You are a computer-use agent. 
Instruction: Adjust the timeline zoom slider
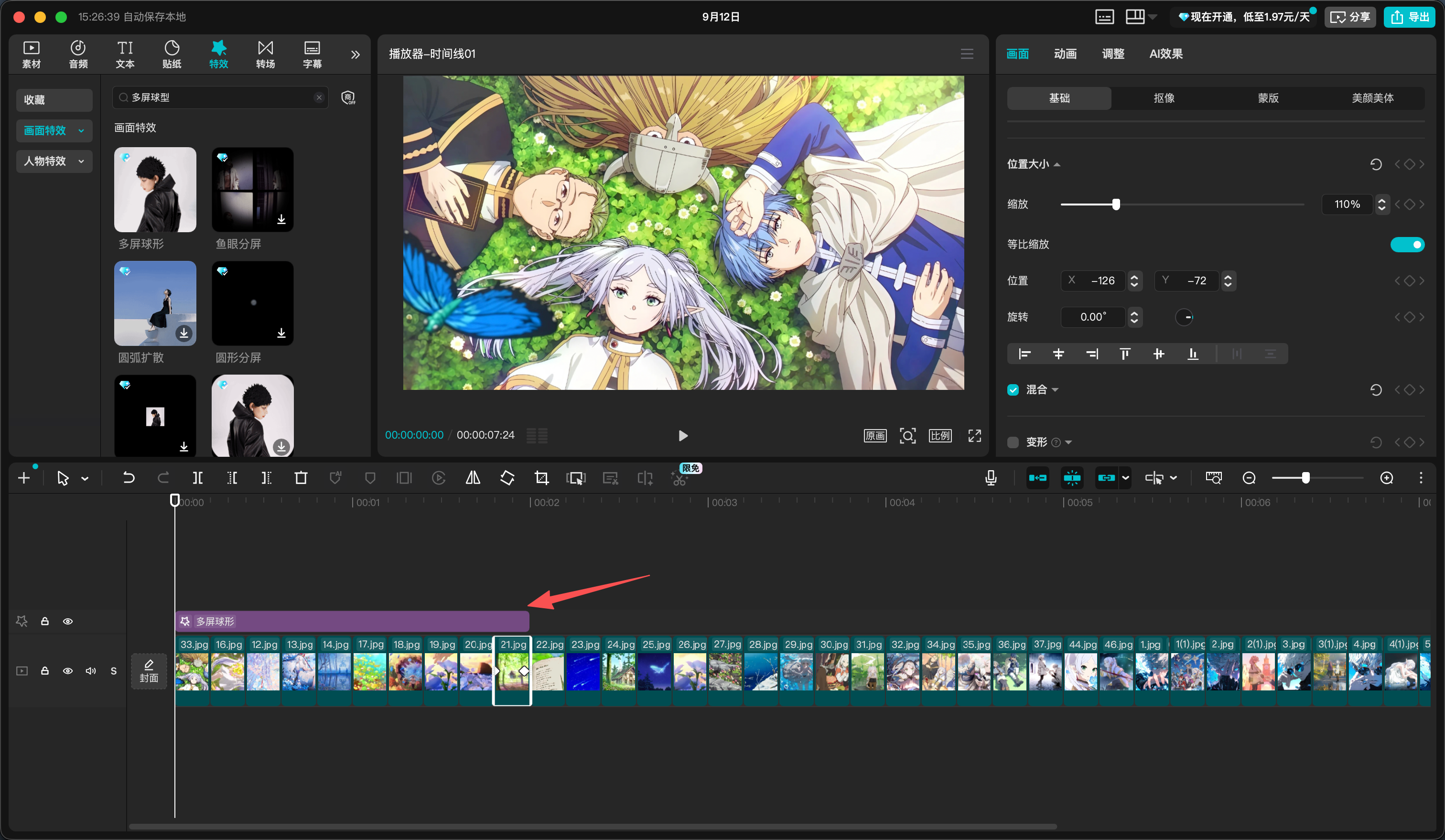pos(1305,478)
